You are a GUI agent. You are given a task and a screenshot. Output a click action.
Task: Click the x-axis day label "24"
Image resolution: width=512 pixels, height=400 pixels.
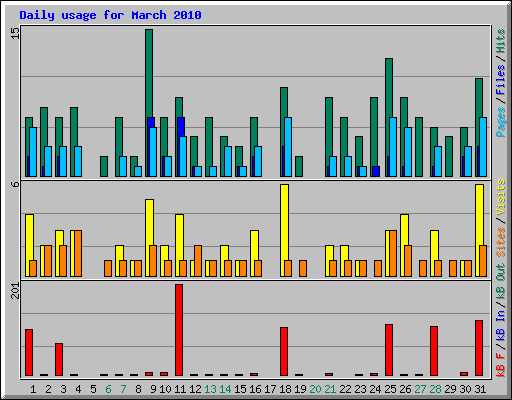pos(375,389)
